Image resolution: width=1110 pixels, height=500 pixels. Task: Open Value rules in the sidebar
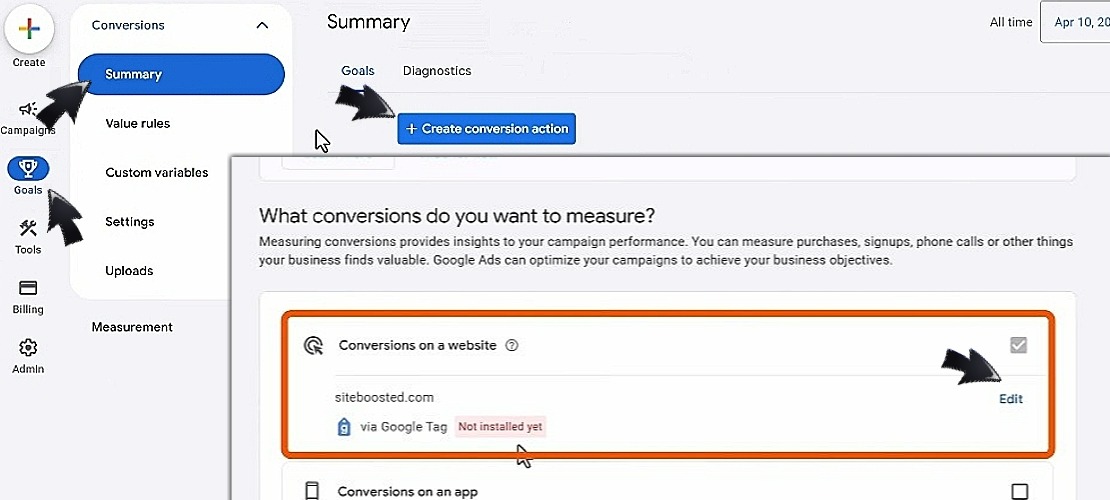click(x=138, y=124)
